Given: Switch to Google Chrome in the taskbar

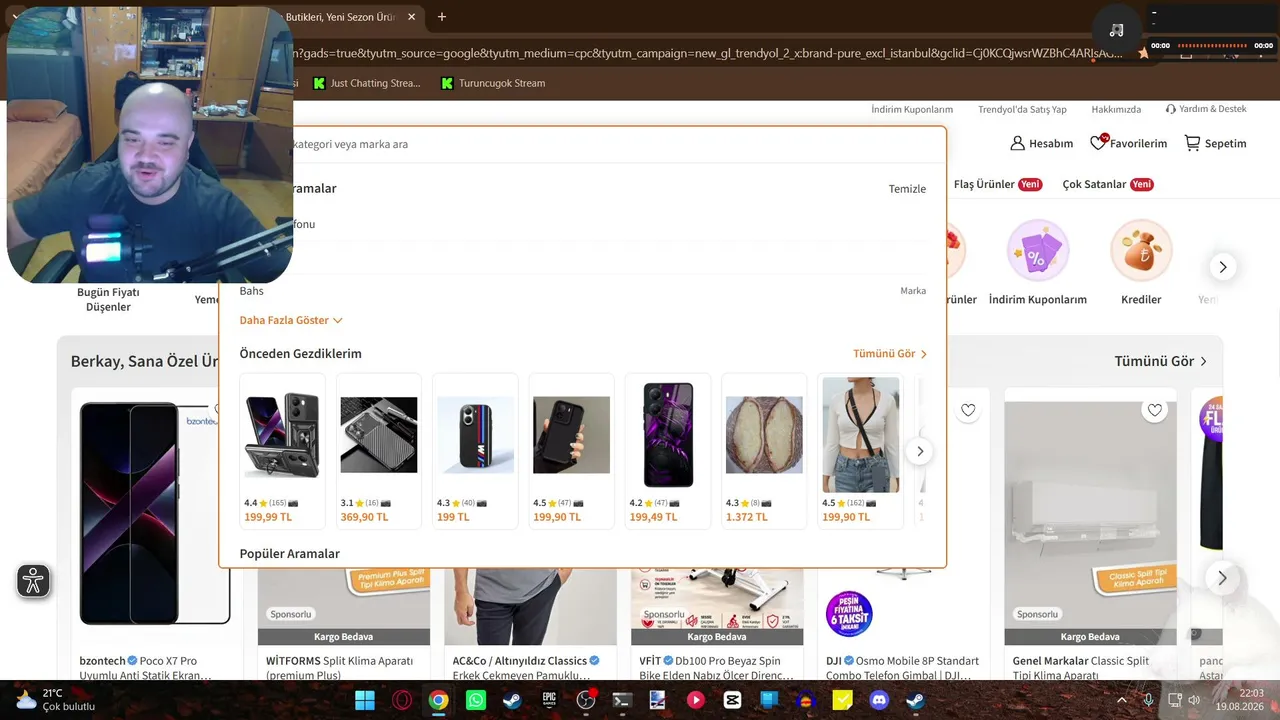Looking at the screenshot, I should coord(439,701).
